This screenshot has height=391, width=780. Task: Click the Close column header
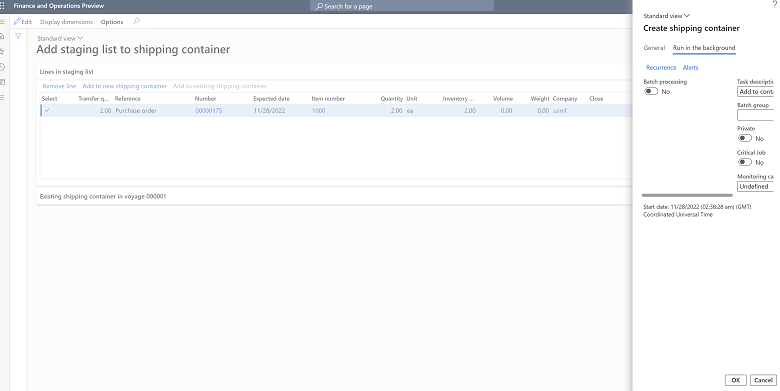point(596,98)
